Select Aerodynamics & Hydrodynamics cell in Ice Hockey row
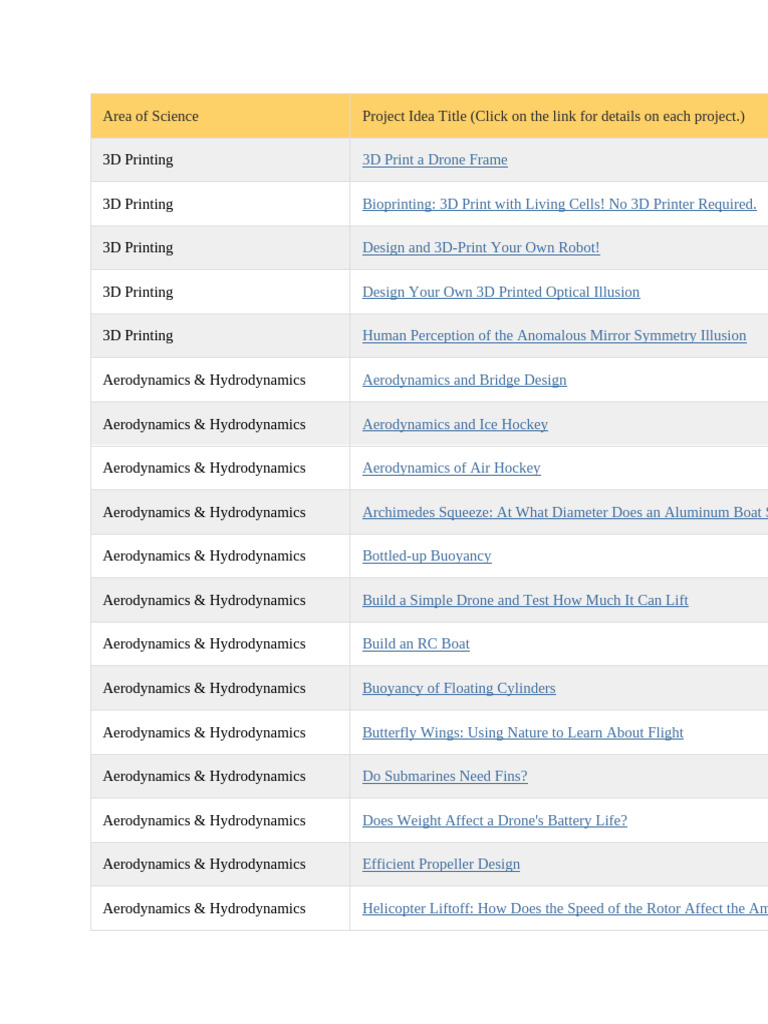768x1024 pixels. (x=220, y=424)
